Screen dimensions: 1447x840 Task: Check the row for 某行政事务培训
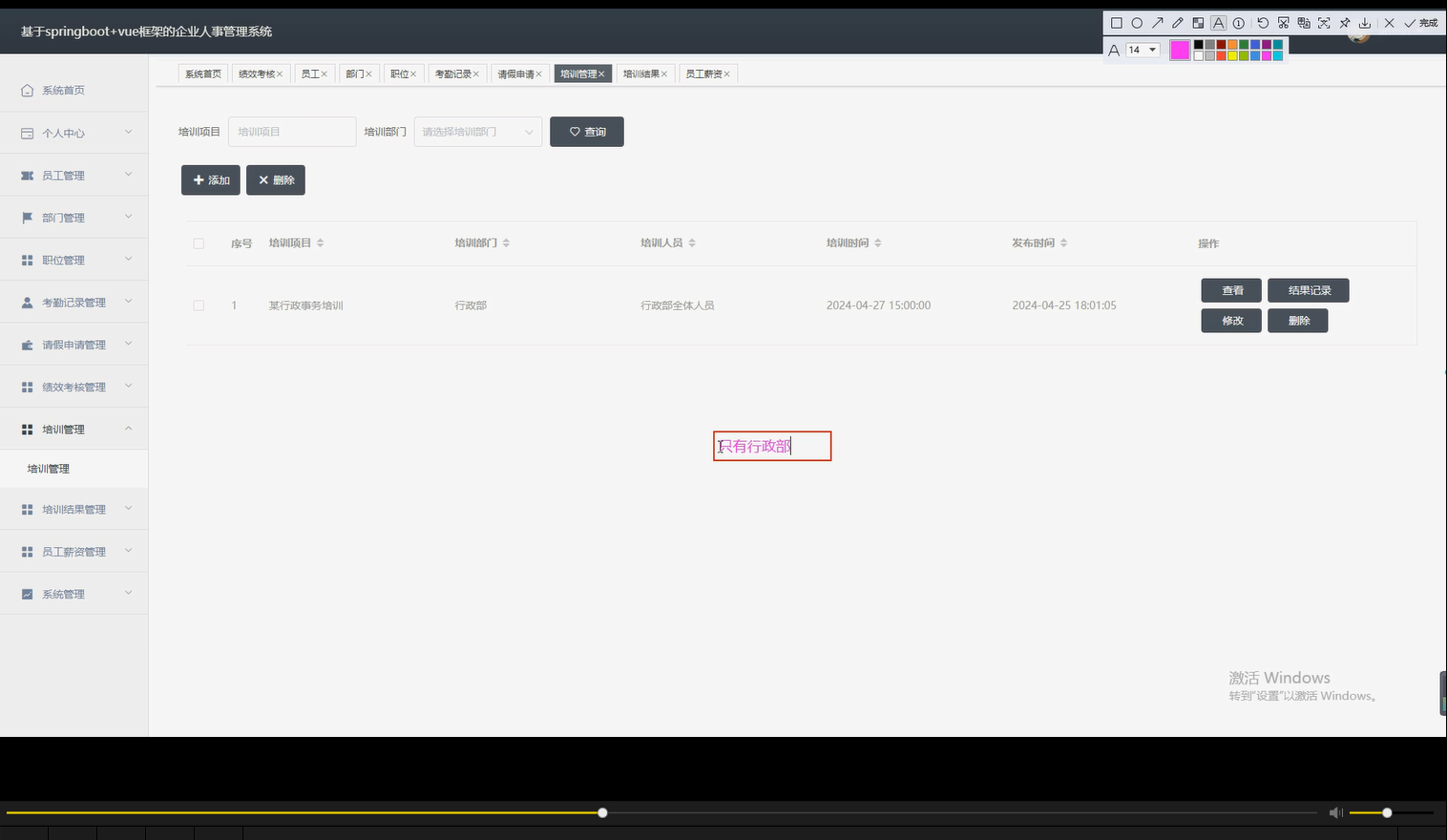tap(199, 305)
